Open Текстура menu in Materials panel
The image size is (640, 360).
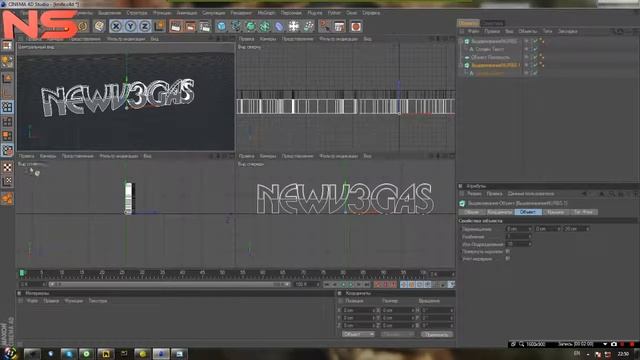(98, 301)
